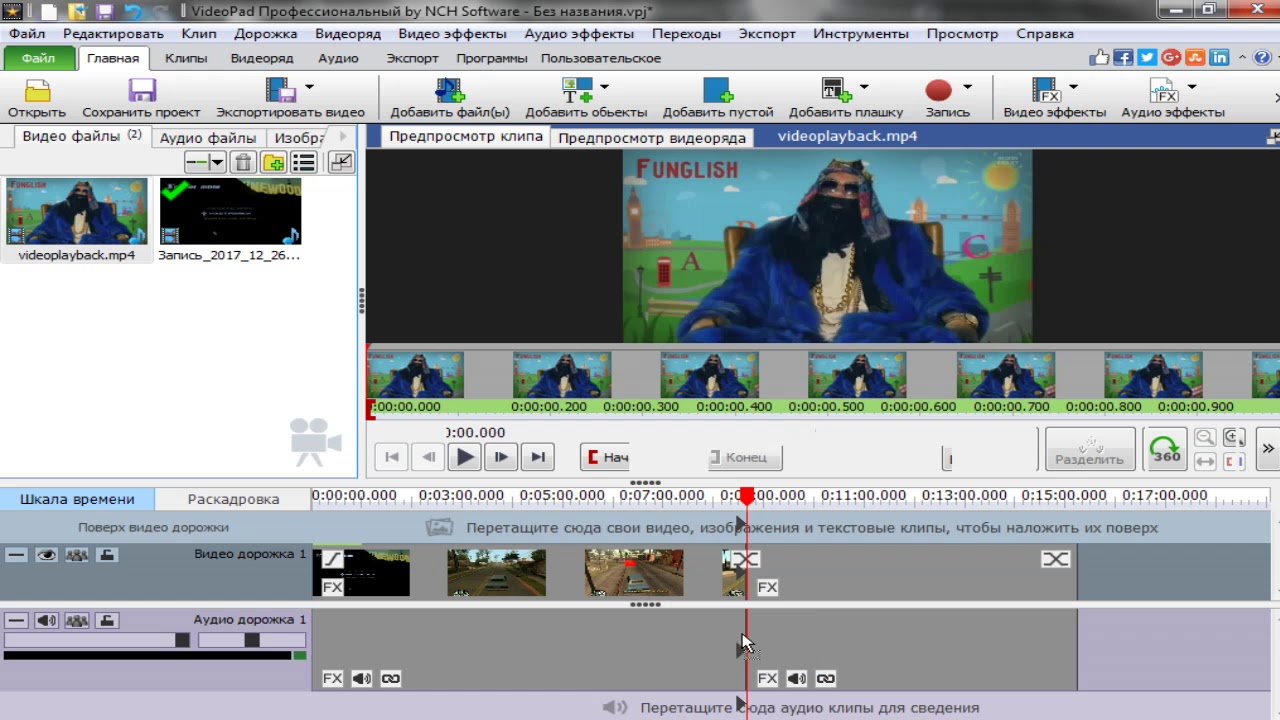Expand more preview tools double chevron
The width and height of the screenshot is (1280, 720).
(x=1268, y=449)
